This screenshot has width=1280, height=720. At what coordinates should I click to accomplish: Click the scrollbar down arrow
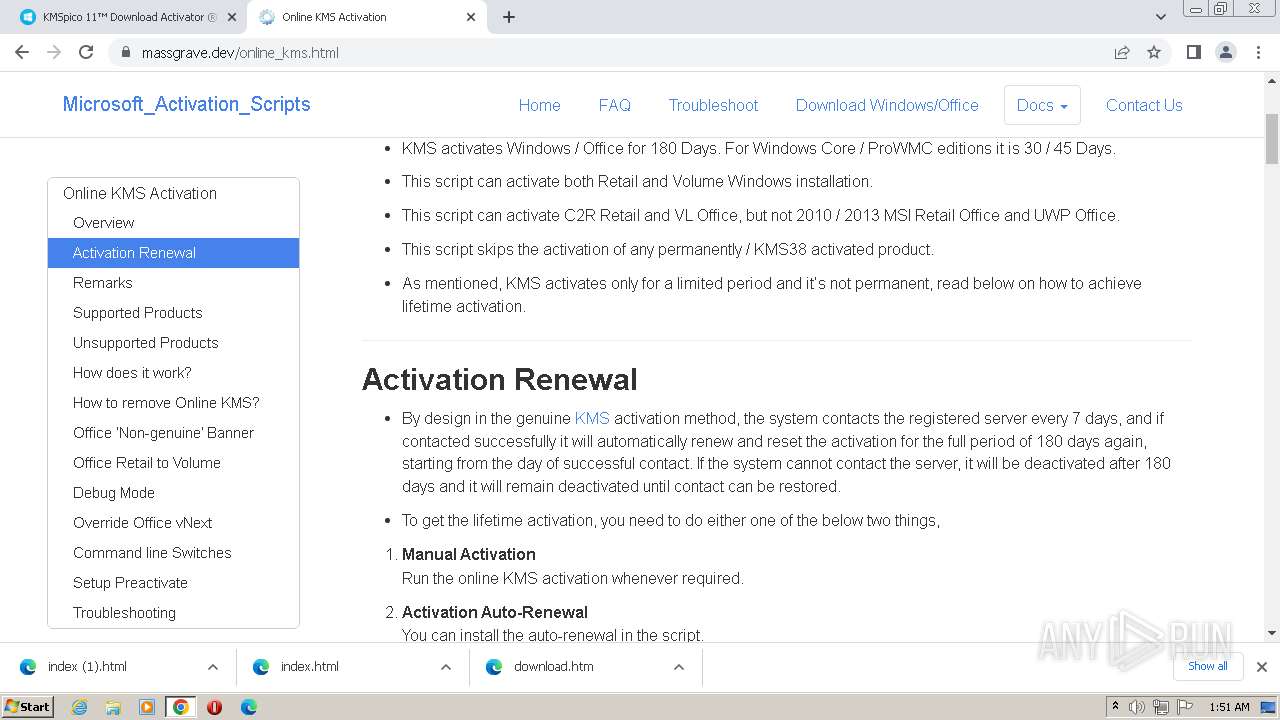(1272, 633)
